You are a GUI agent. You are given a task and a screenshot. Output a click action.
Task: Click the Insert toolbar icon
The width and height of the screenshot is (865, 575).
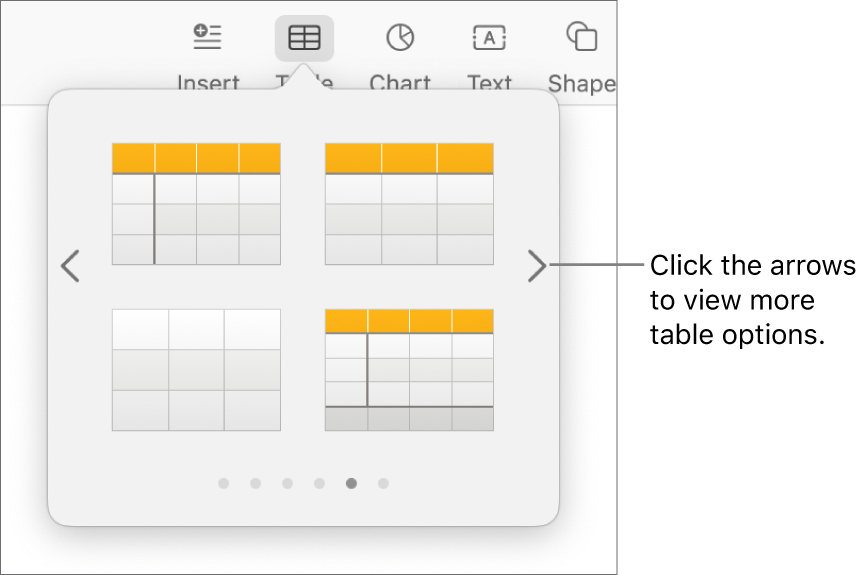click(208, 38)
